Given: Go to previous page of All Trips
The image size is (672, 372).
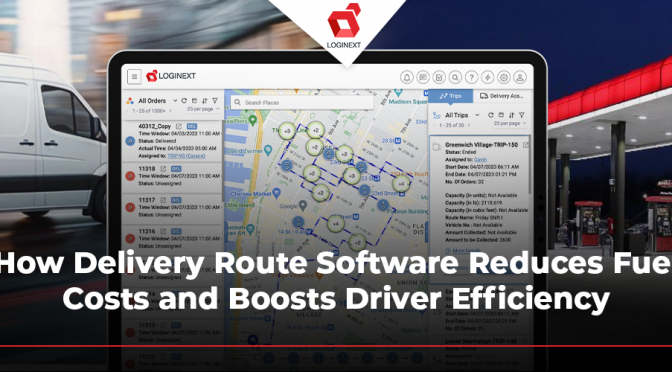Looking at the screenshot, I should pyautogui.click(x=435, y=125).
